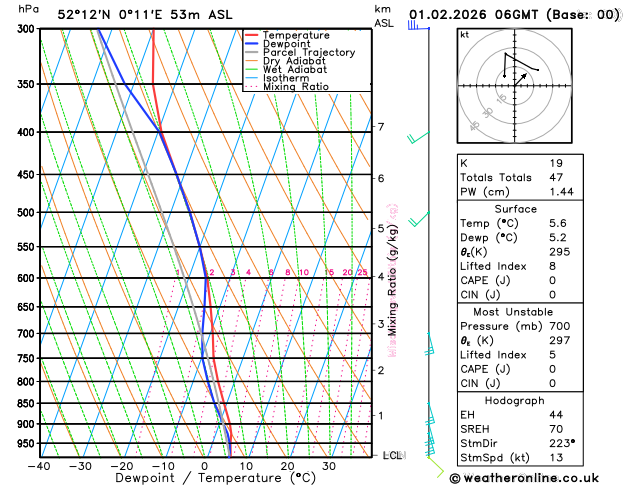Click the Parcel Trajectory legend entry

300,53
